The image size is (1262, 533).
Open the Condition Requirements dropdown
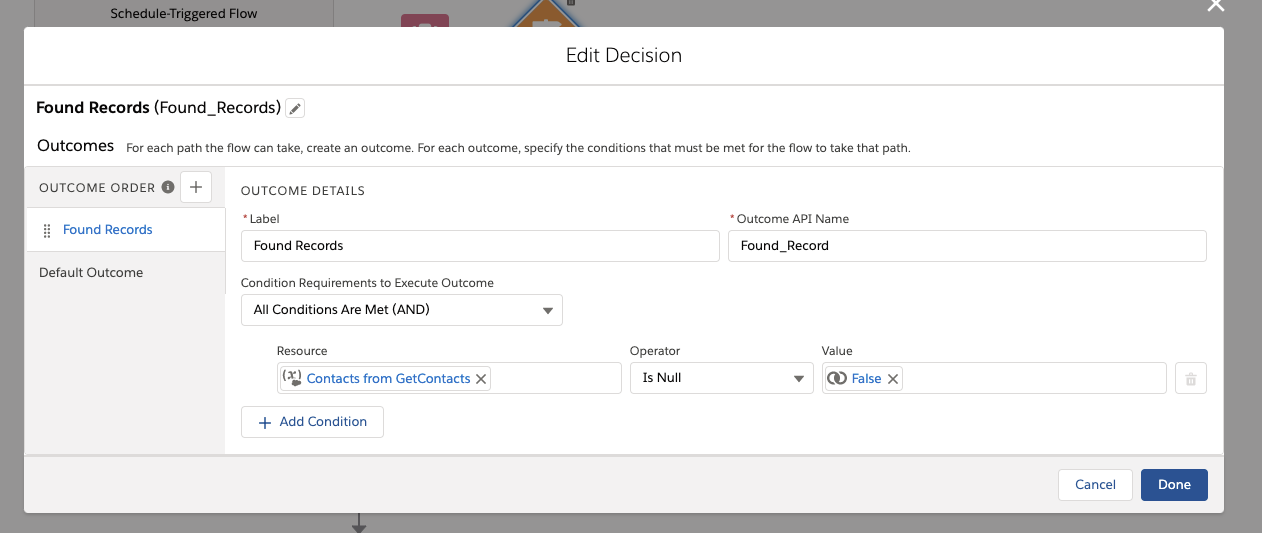pos(402,310)
